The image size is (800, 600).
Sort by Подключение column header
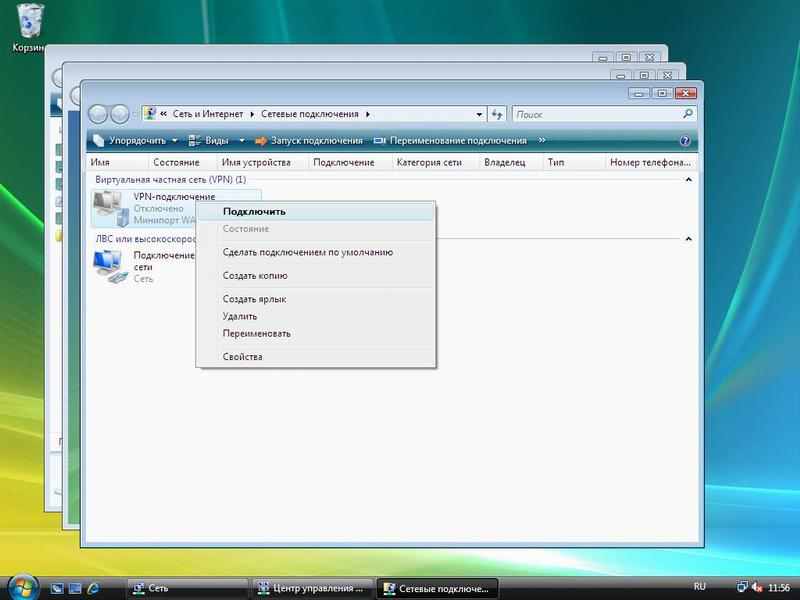pyautogui.click(x=350, y=162)
